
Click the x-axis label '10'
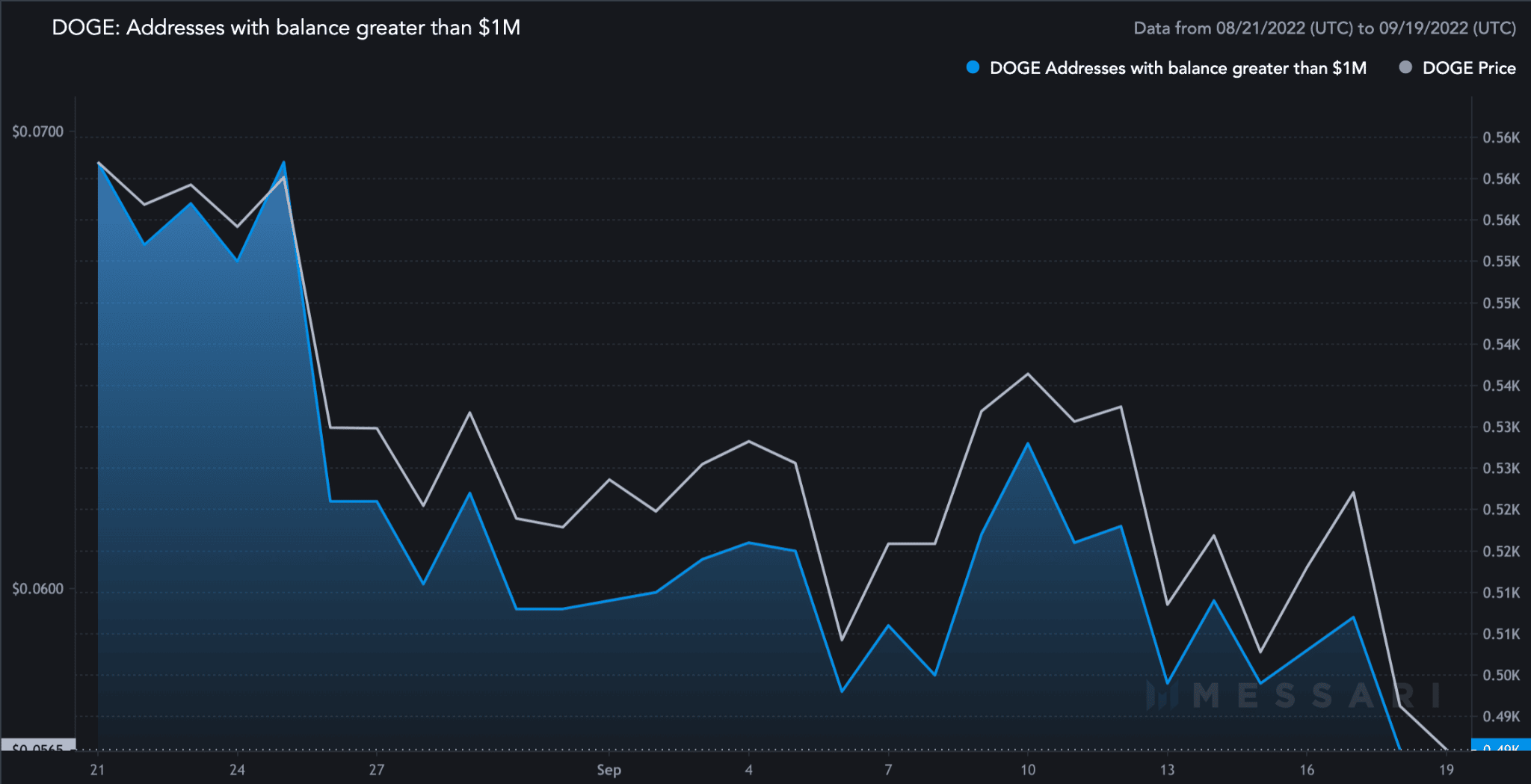(x=1028, y=770)
